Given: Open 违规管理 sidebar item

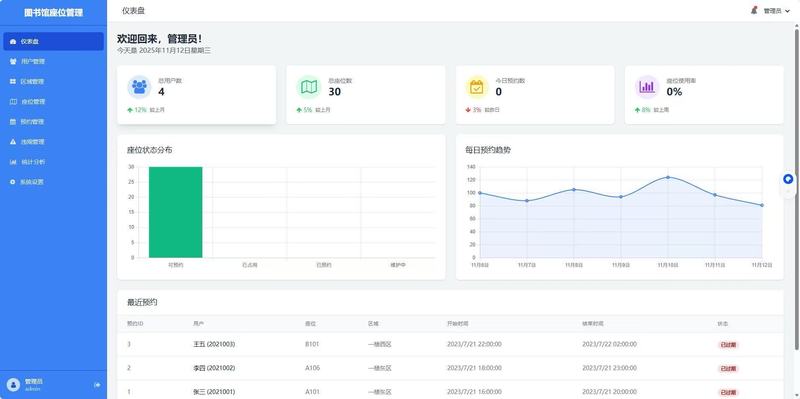Looking at the screenshot, I should tap(53, 142).
